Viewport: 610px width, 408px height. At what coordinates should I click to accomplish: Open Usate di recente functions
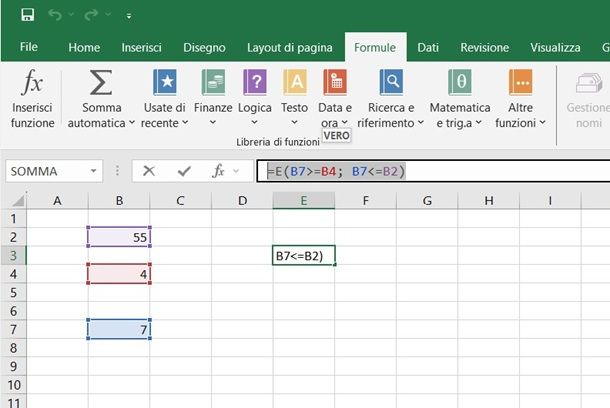tap(164, 84)
